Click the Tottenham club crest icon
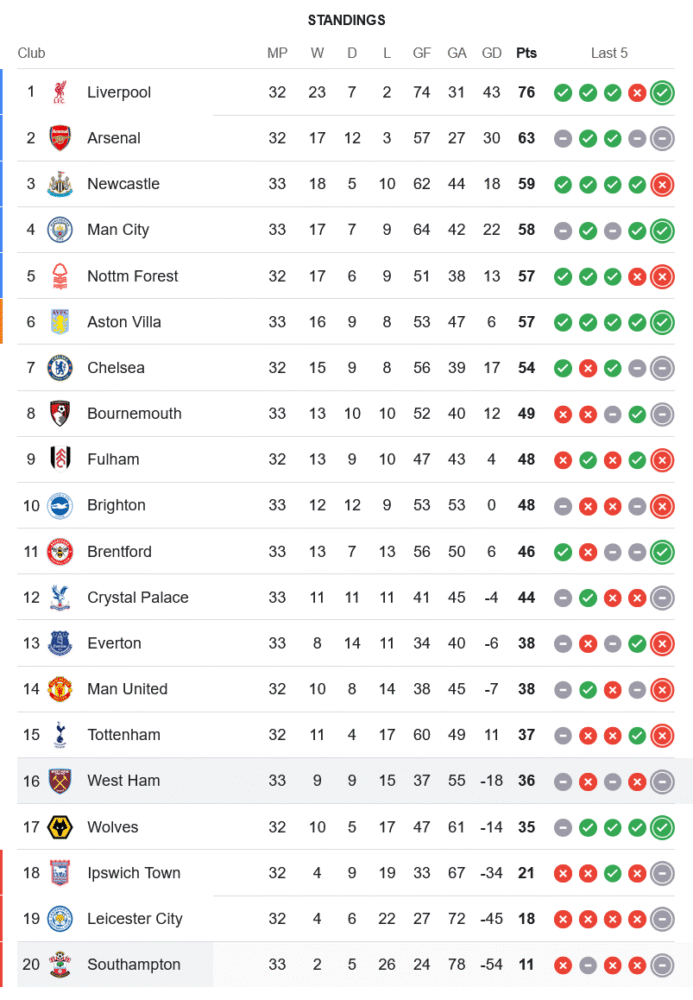693x1000 pixels. pos(60,735)
